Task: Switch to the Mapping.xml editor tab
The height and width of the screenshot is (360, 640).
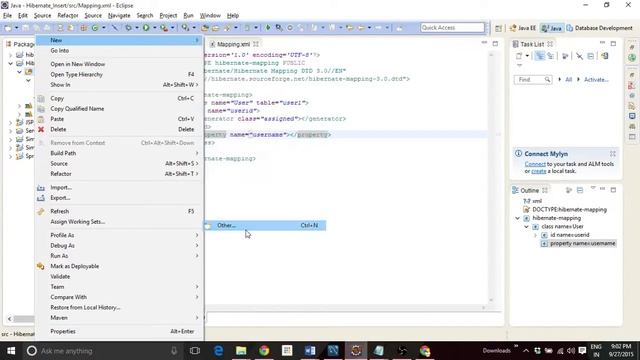Action: tap(233, 44)
